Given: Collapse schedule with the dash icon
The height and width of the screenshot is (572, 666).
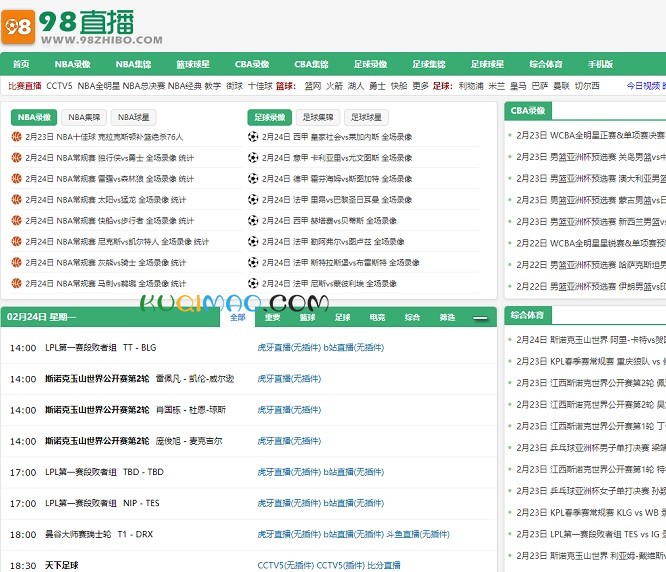Looking at the screenshot, I should pyautogui.click(x=480, y=318).
